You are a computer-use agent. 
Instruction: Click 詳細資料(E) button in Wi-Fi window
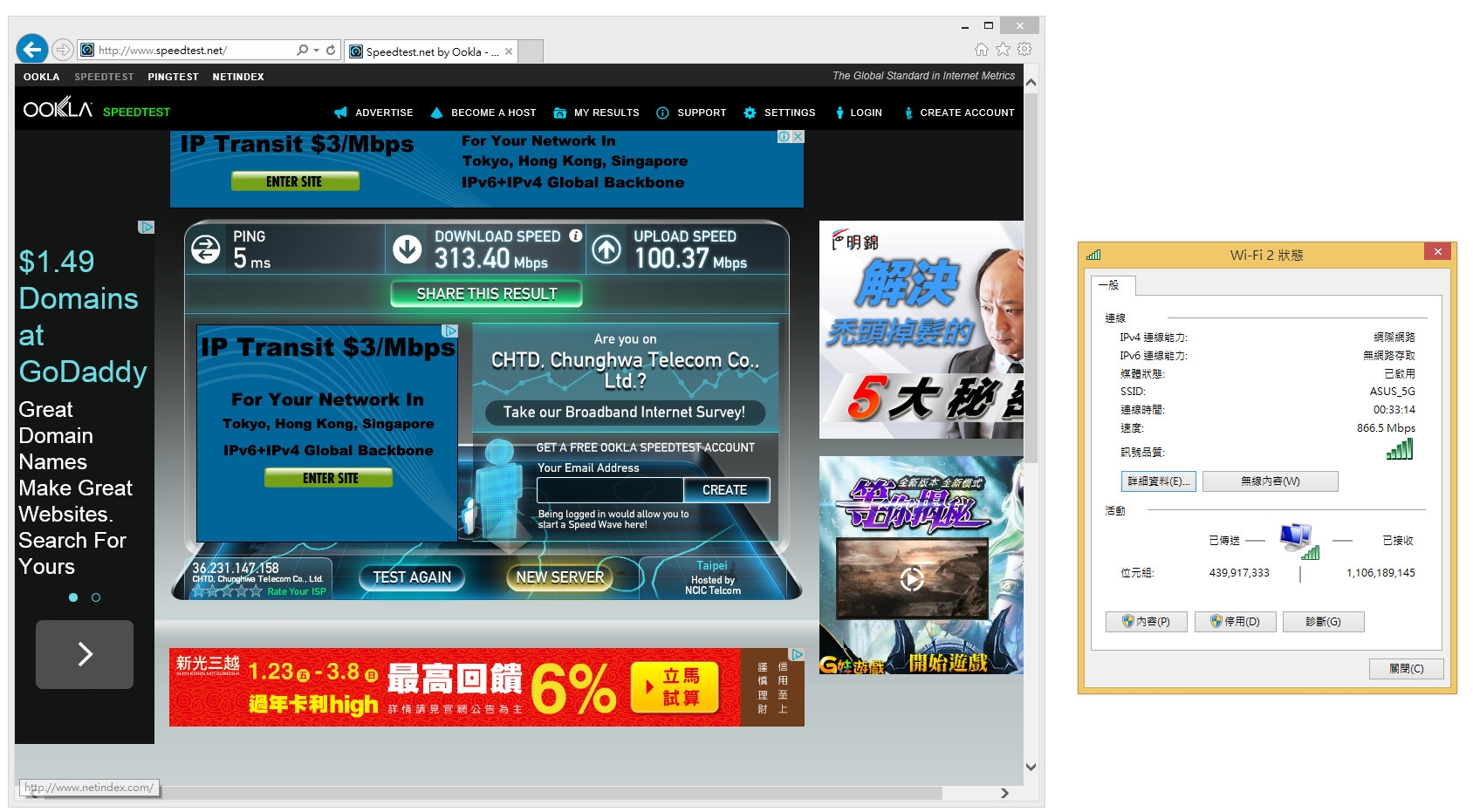(x=1158, y=481)
